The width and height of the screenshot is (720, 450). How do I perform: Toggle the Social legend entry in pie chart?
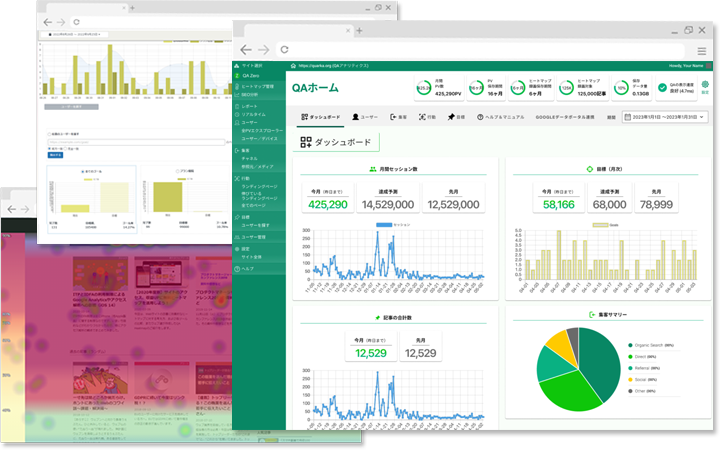point(642,380)
